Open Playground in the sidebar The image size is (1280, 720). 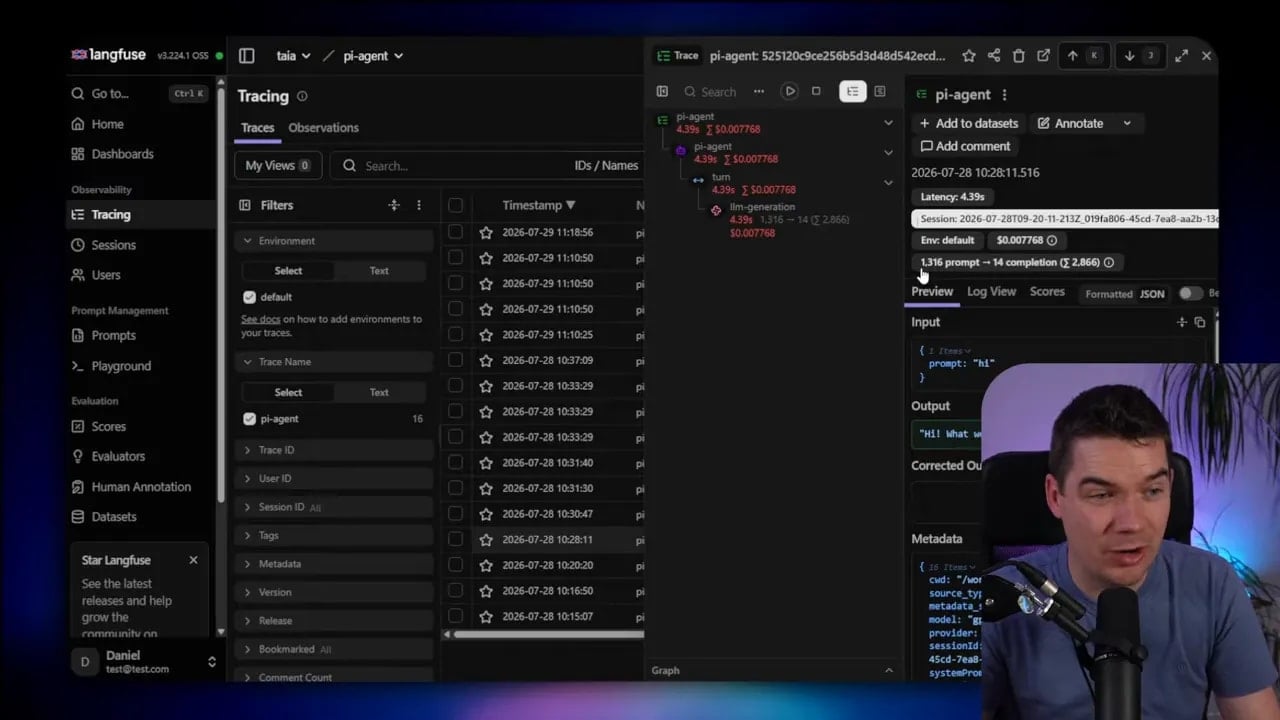[121, 366]
